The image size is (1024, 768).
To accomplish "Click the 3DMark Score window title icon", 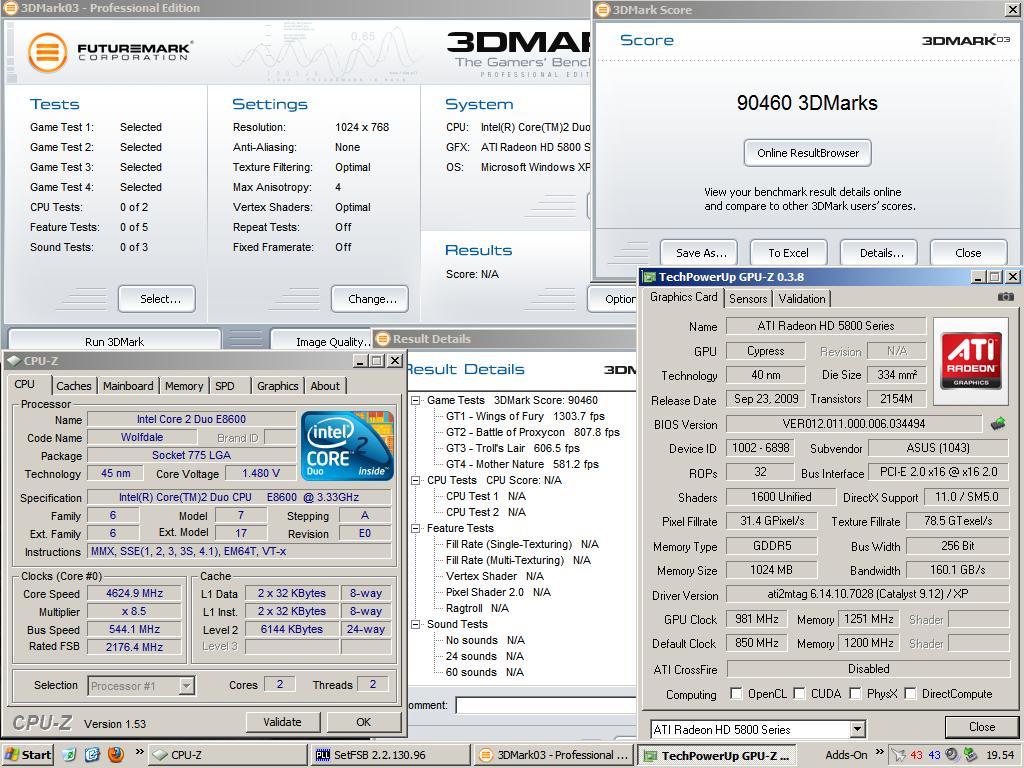I will click(x=603, y=10).
